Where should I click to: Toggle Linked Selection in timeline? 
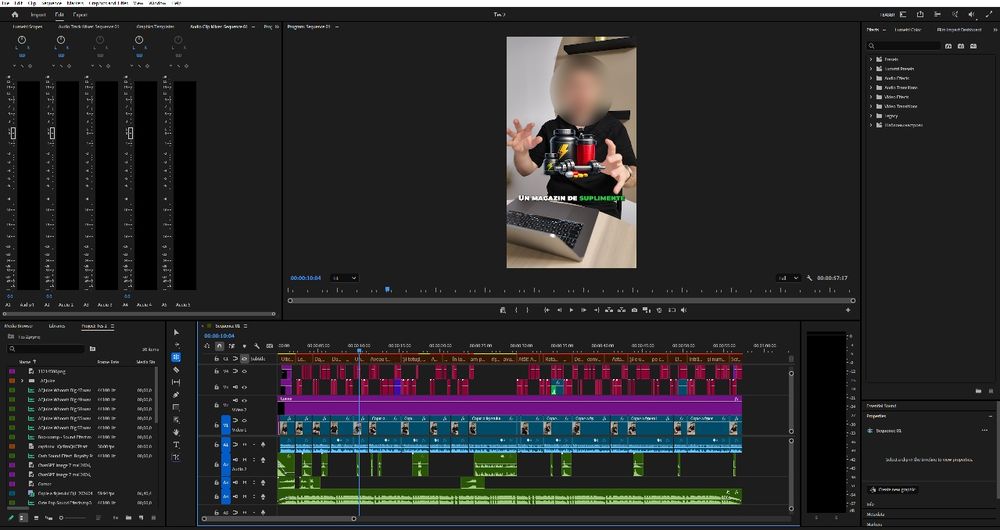[232, 346]
